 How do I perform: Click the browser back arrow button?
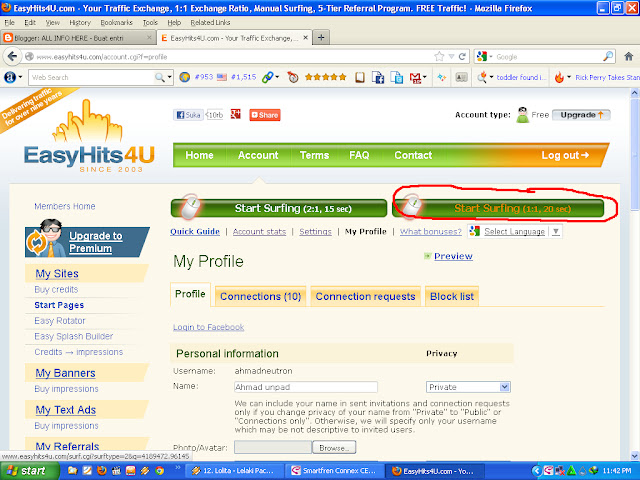coord(12,56)
